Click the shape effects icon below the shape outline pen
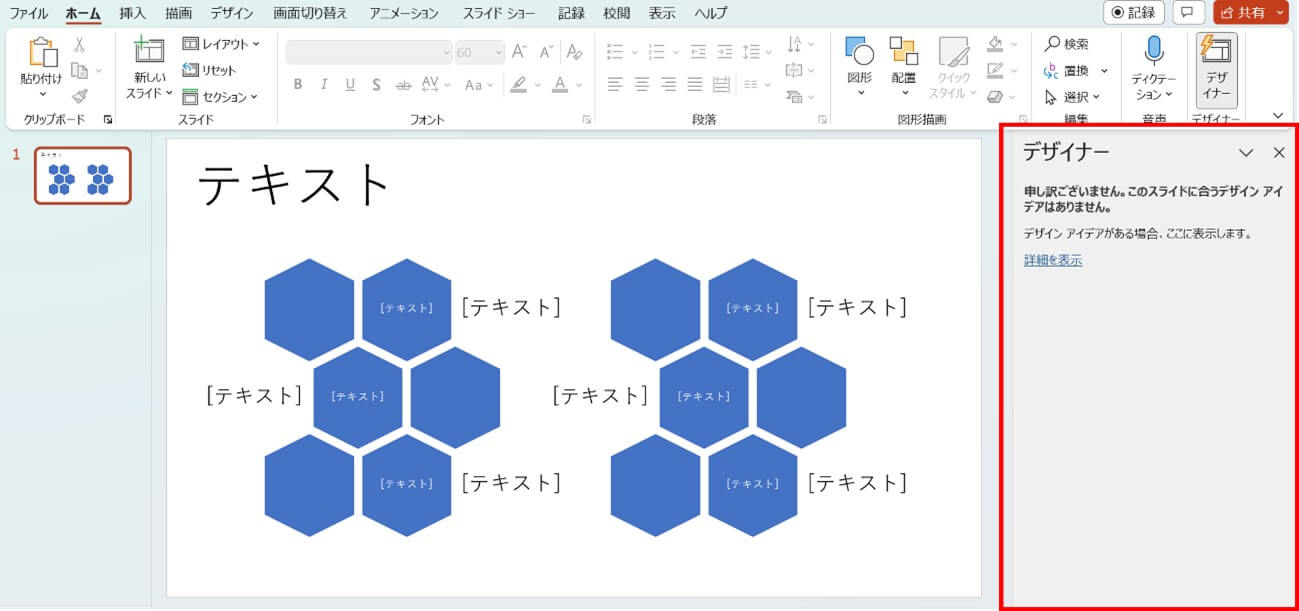This screenshot has width=1299, height=611. [x=995, y=96]
